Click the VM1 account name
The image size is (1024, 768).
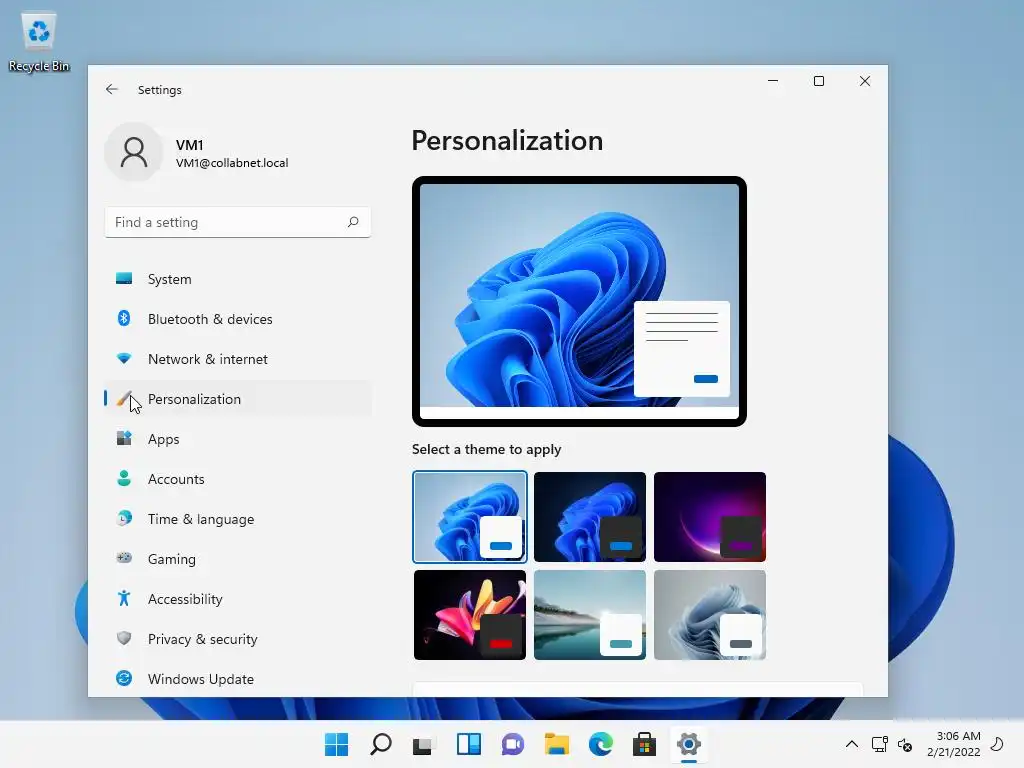point(189,144)
